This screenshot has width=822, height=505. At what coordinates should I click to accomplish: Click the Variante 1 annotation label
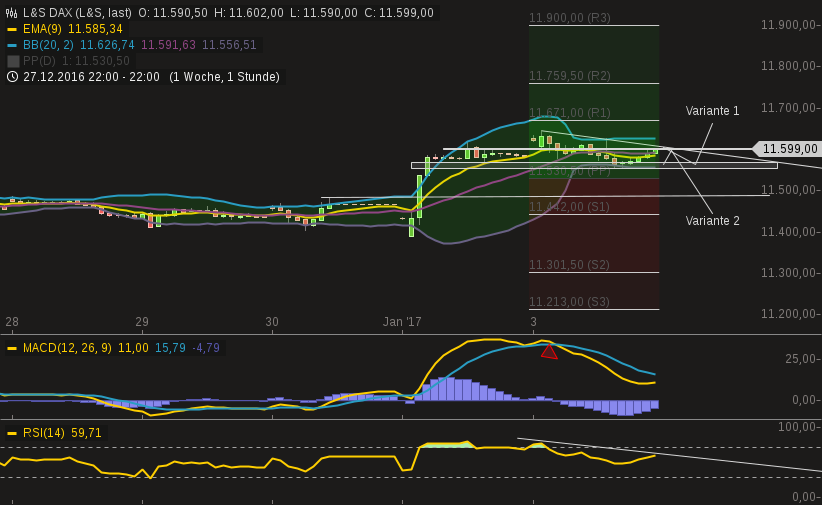[x=712, y=111]
